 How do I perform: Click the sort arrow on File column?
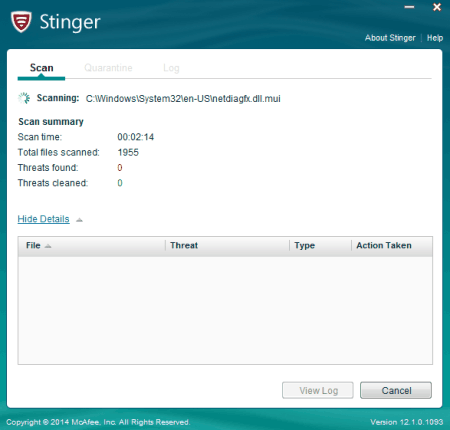click(48, 246)
